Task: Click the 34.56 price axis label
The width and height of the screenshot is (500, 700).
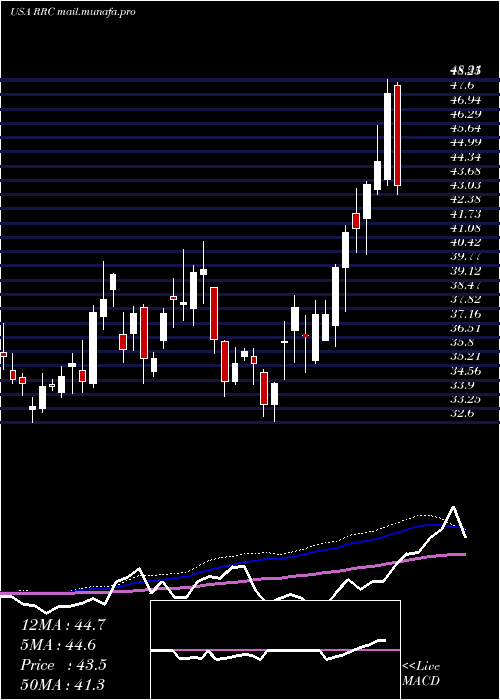Action: (x=465, y=371)
